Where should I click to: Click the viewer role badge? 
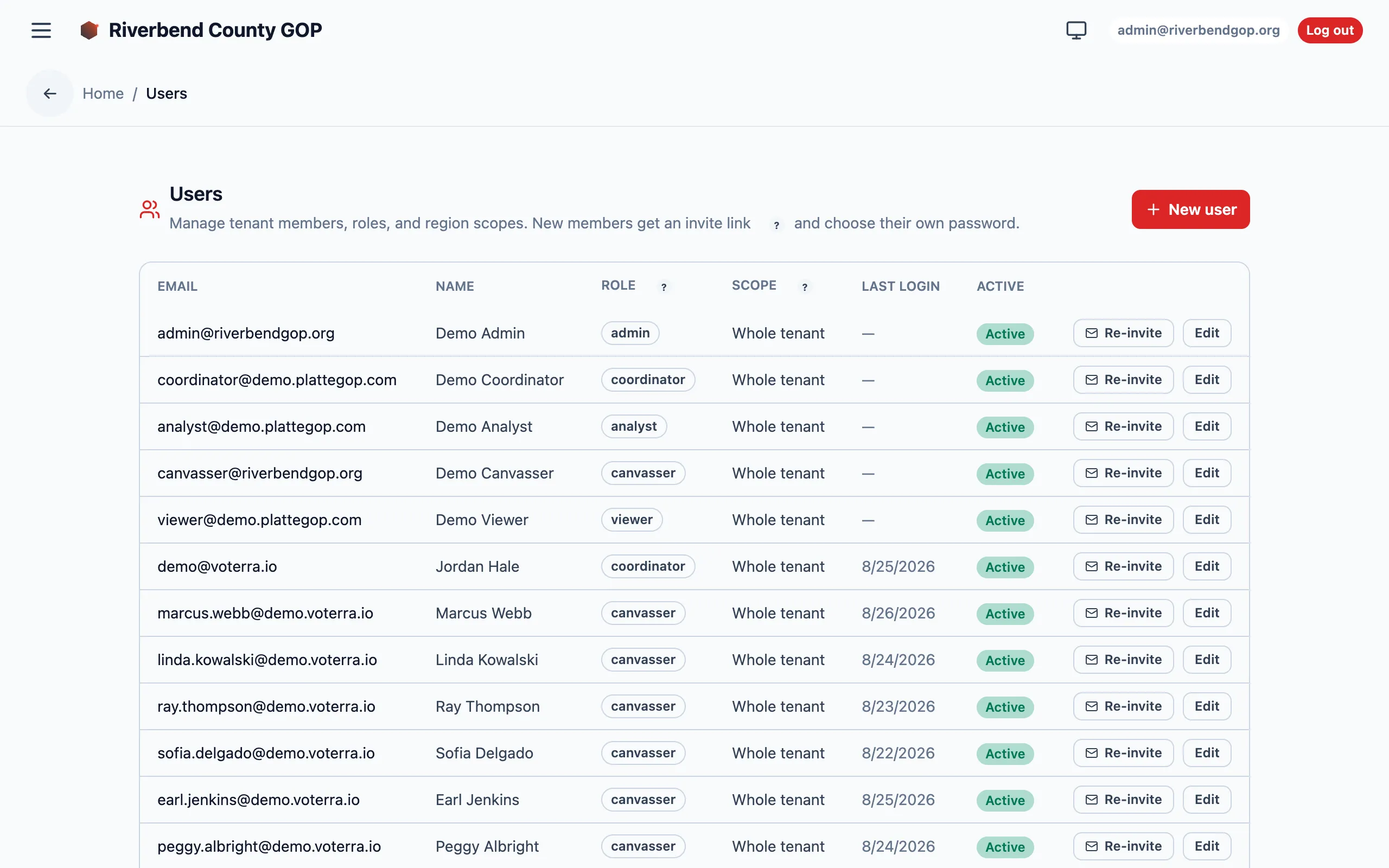[632, 520]
